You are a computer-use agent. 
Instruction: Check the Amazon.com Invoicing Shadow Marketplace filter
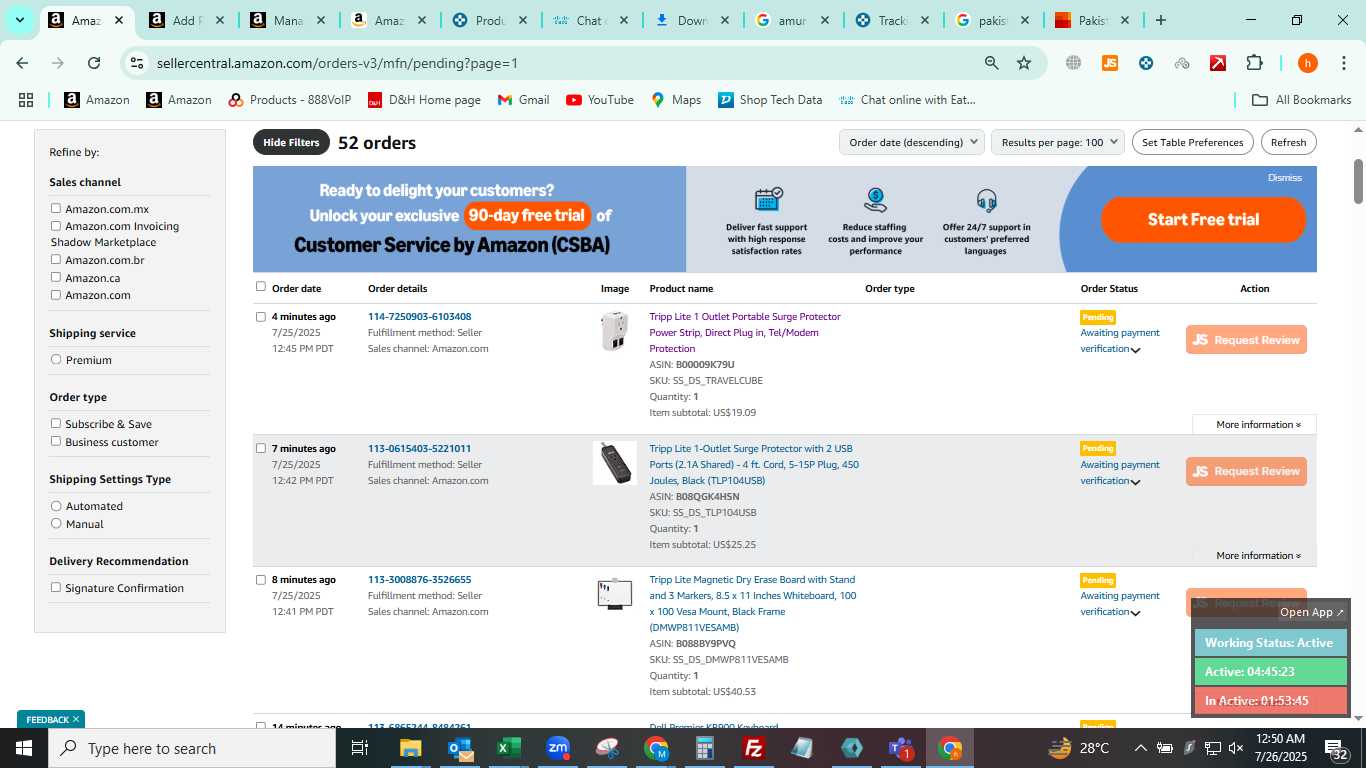[56, 226]
